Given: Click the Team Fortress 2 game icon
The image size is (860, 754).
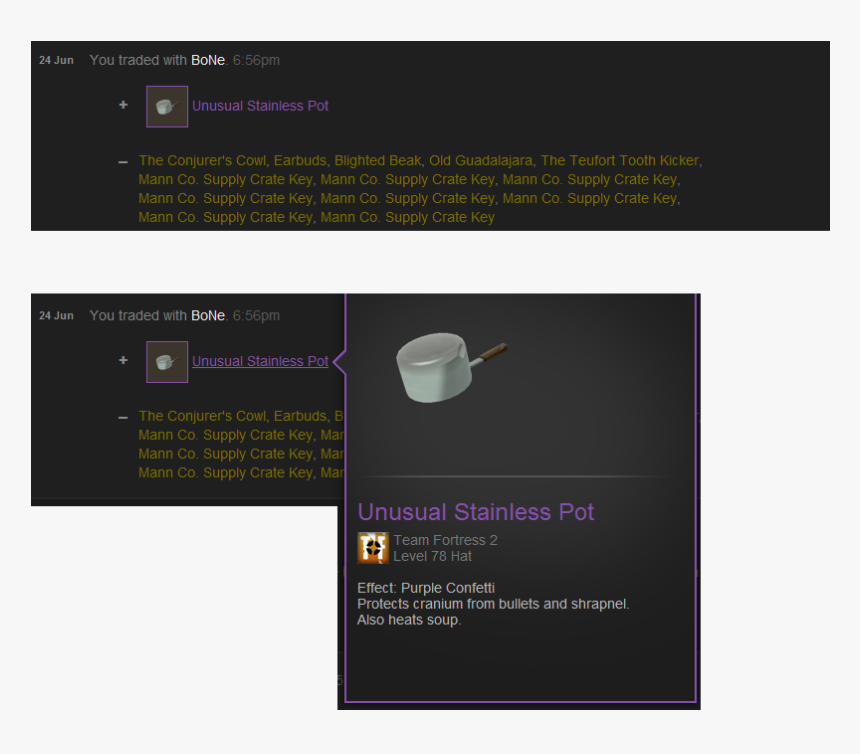Looking at the screenshot, I should click(373, 548).
